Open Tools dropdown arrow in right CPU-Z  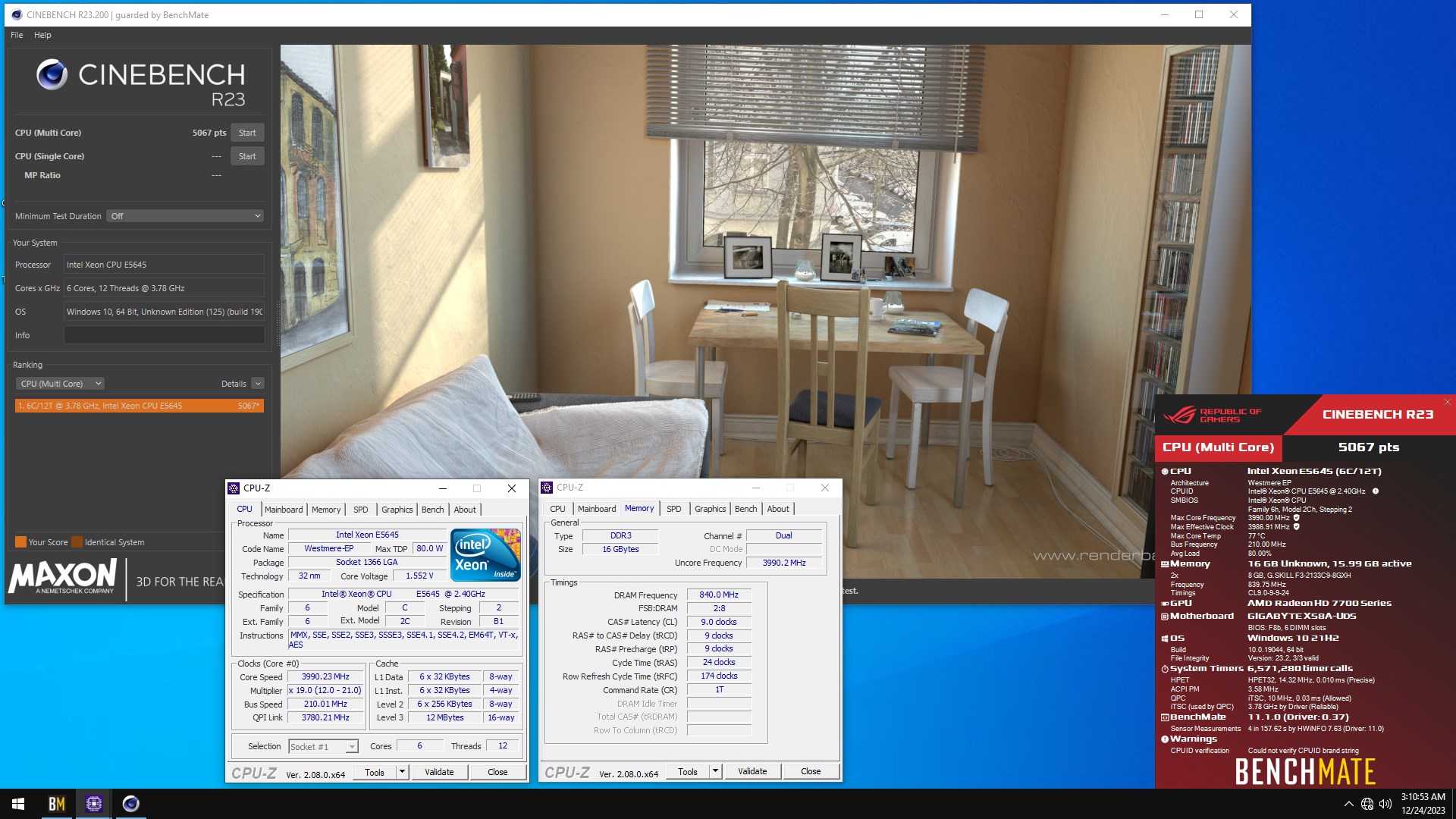(715, 771)
